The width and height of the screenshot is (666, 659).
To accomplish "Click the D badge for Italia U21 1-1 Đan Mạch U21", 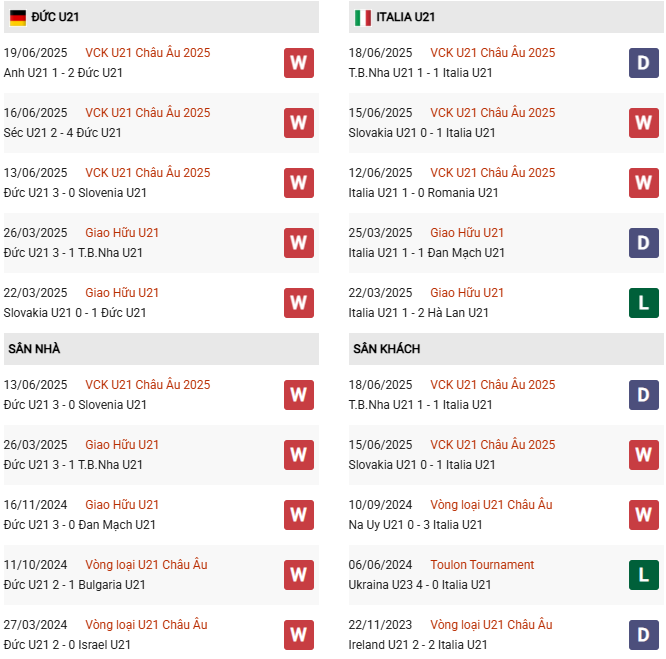I will [643, 243].
